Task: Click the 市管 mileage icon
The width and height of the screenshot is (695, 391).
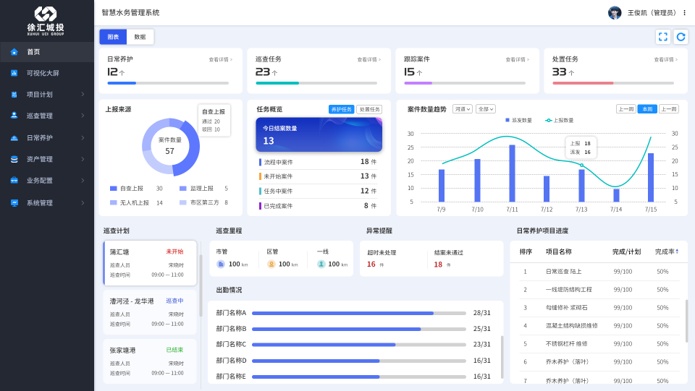Action: point(221,264)
